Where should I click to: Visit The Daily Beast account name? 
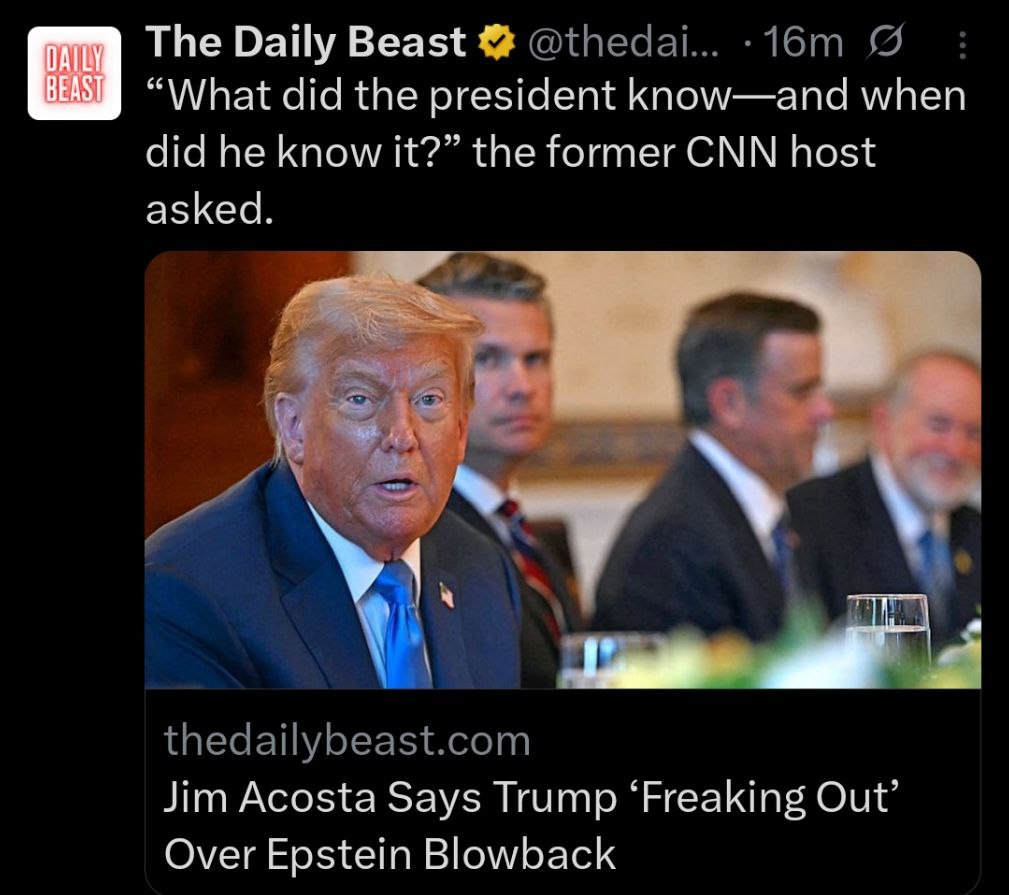pyautogui.click(x=306, y=42)
